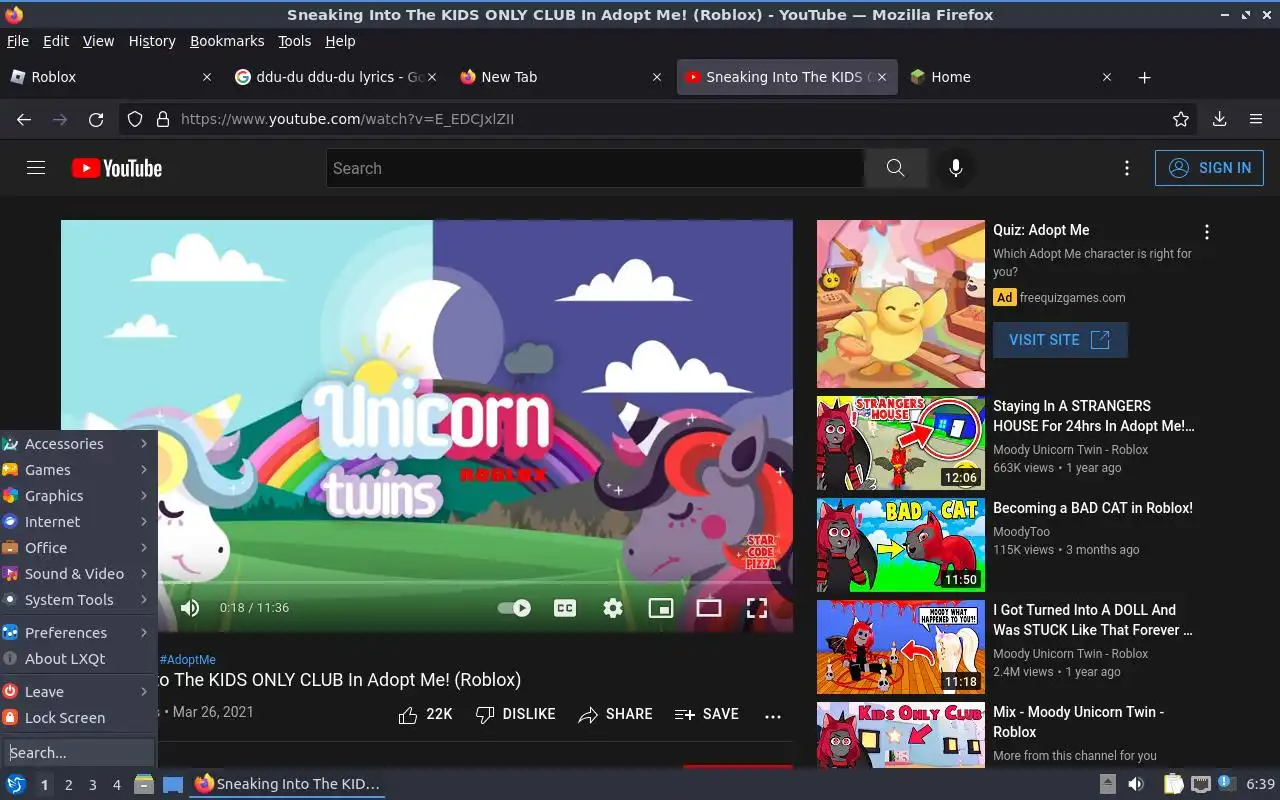1280x800 pixels.
Task: Like the video (22K thumbs up)
Action: coord(425,714)
